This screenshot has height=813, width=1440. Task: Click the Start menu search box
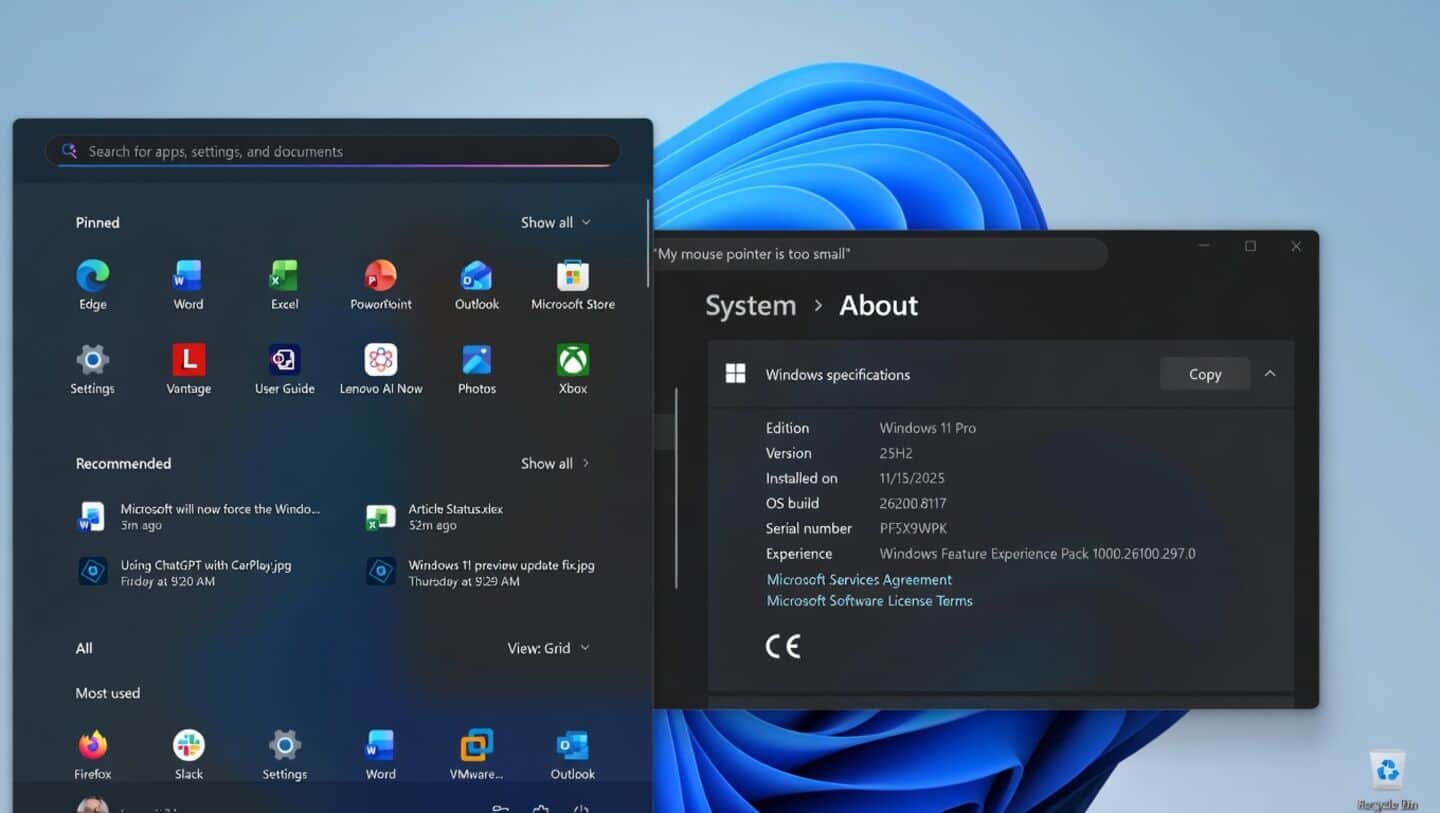(333, 151)
